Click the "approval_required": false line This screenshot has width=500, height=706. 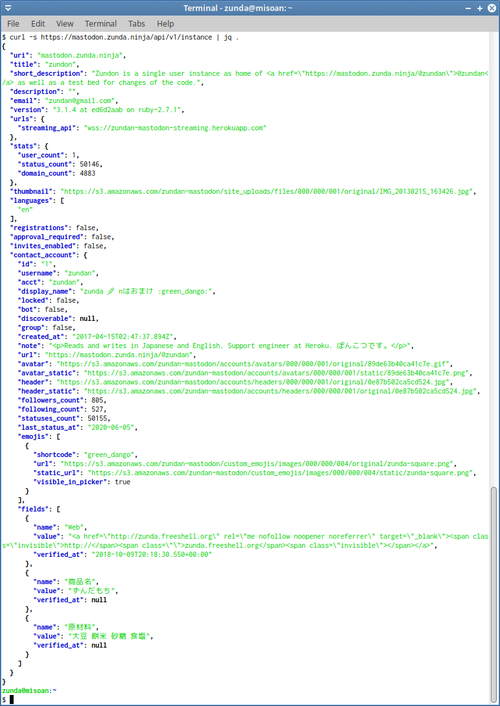(62, 237)
